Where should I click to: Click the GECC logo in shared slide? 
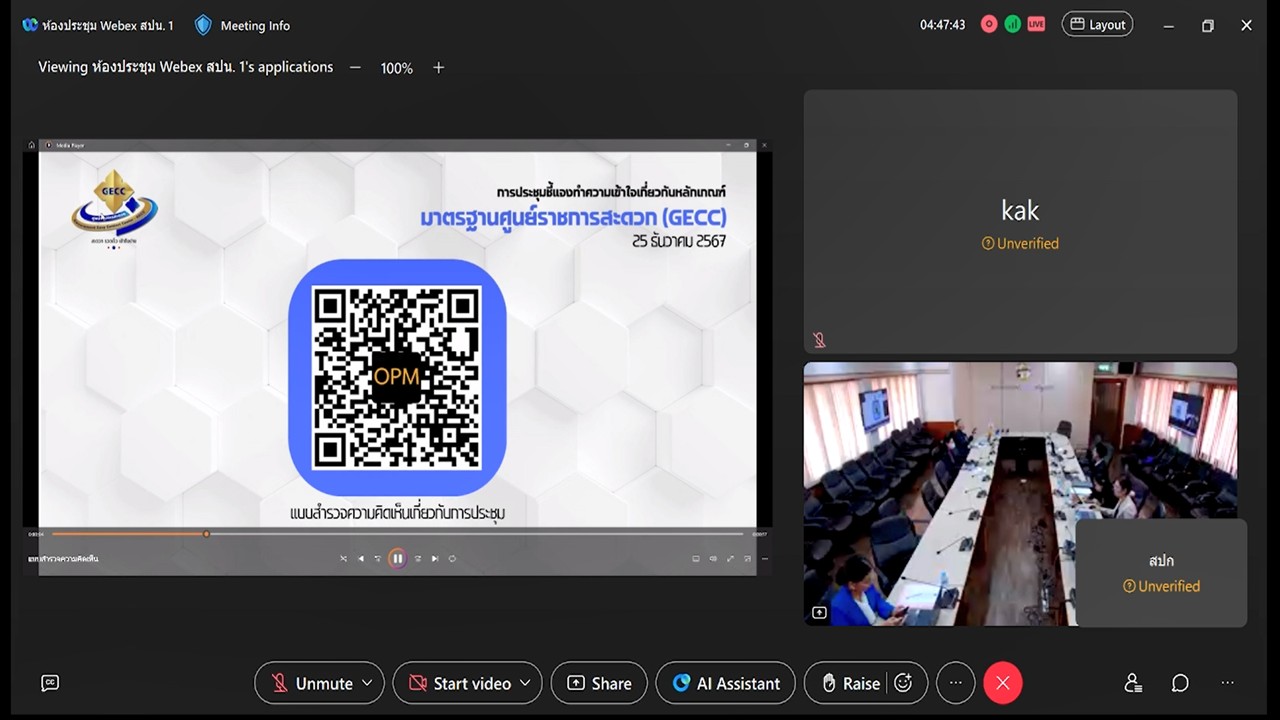coord(114,208)
